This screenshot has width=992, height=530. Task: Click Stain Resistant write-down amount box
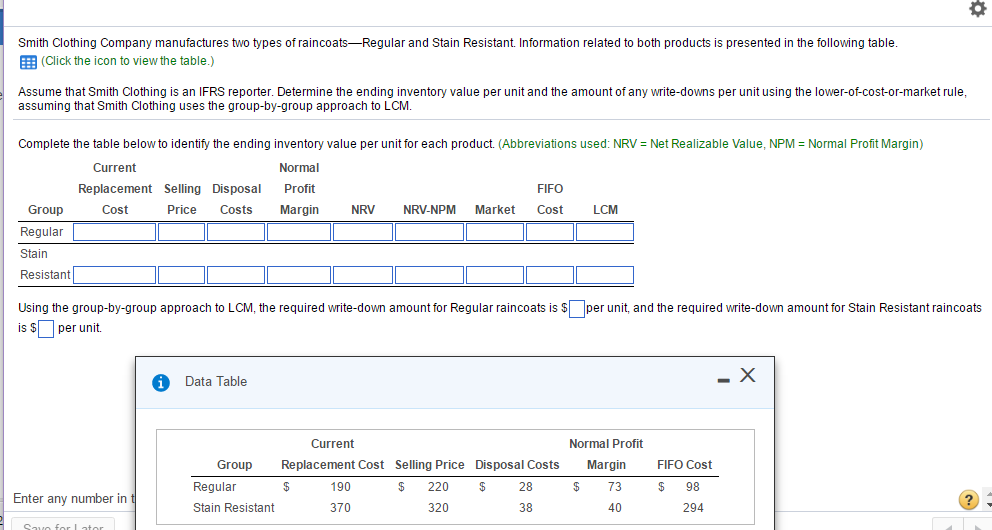pos(46,329)
